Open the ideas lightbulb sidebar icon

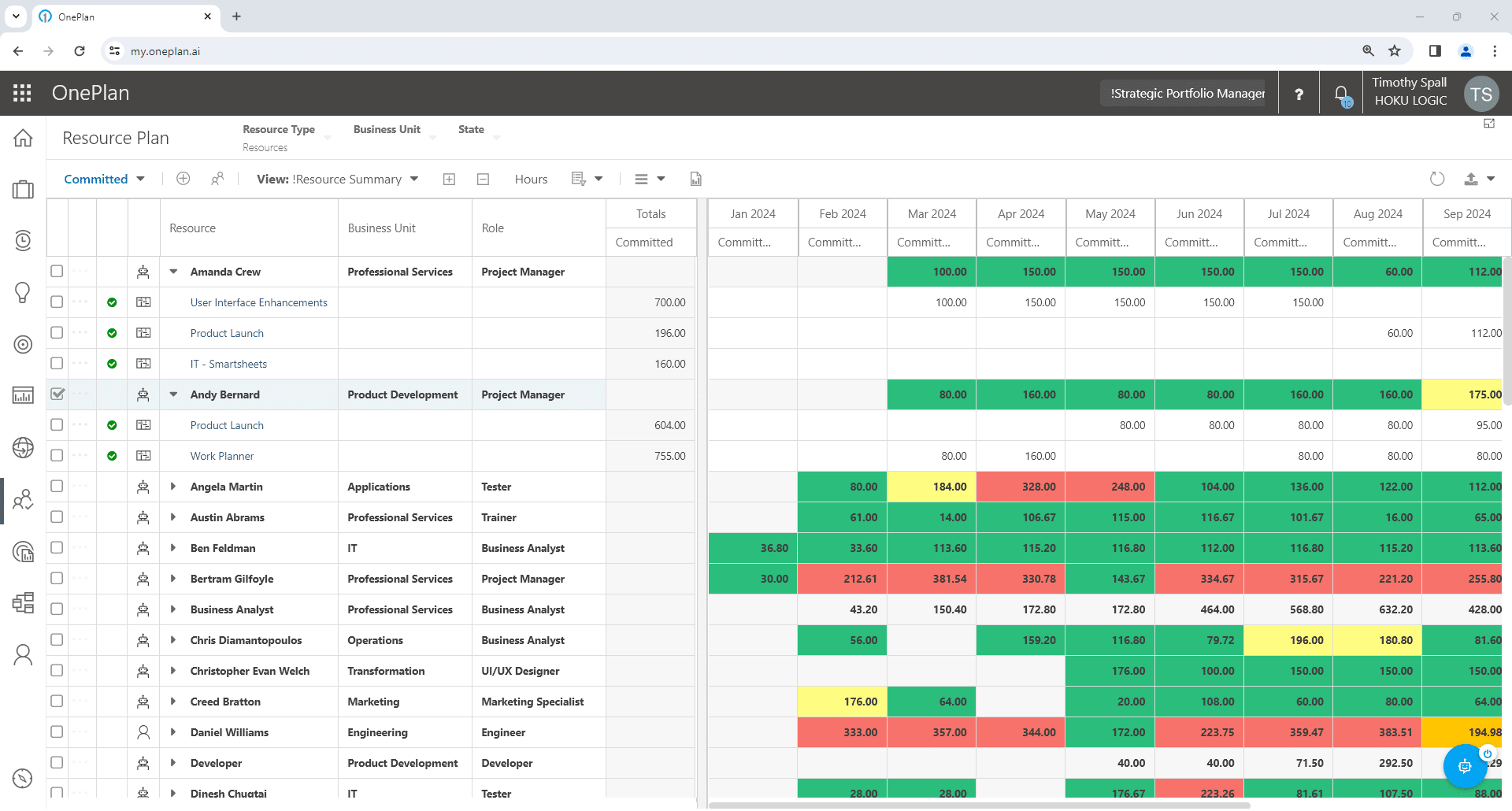point(23,292)
